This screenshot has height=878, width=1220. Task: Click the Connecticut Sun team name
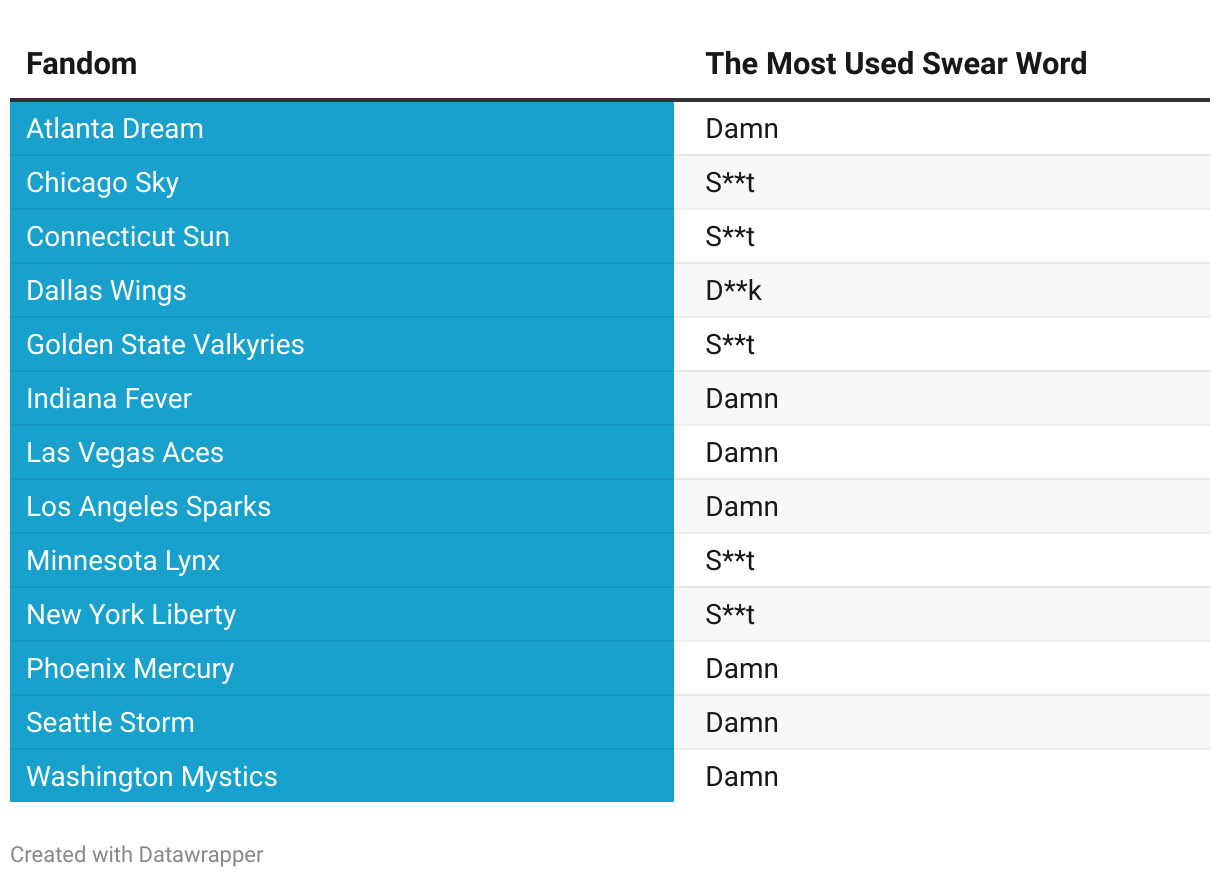pyautogui.click(x=128, y=237)
